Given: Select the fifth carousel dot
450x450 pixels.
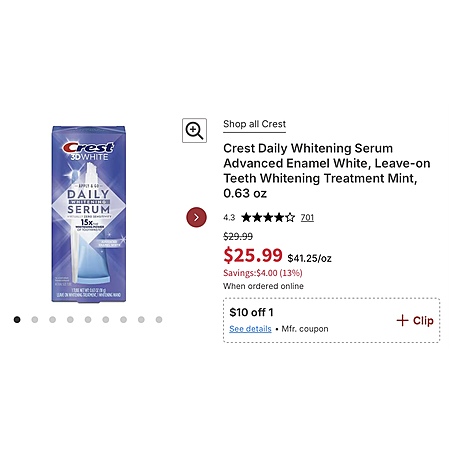Looking at the screenshot, I should [x=88, y=320].
